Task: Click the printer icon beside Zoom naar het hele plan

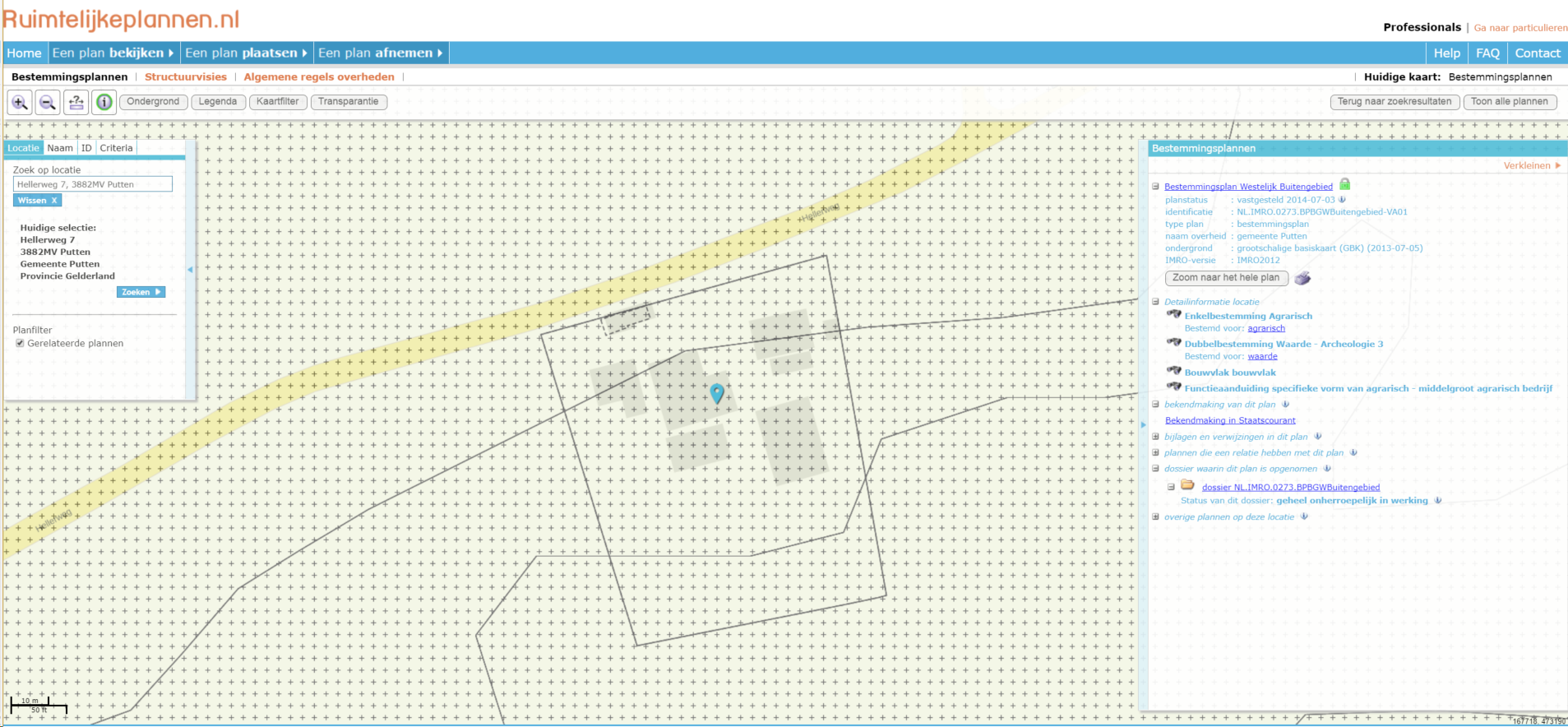Action: tap(1302, 278)
